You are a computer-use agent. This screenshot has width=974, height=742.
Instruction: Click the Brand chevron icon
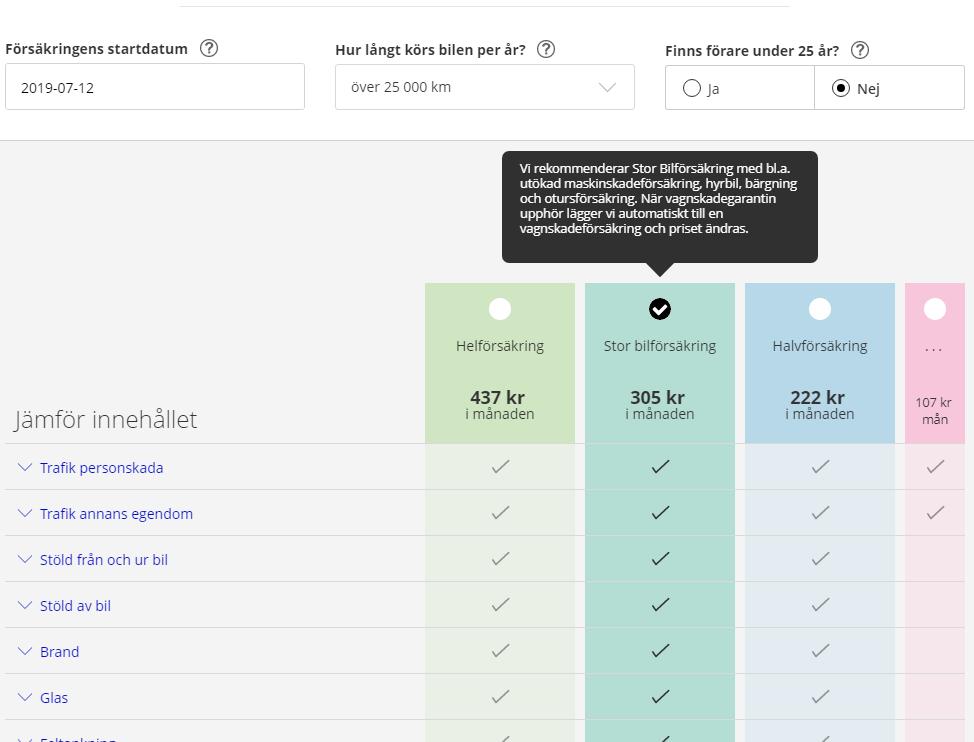[x=25, y=651]
